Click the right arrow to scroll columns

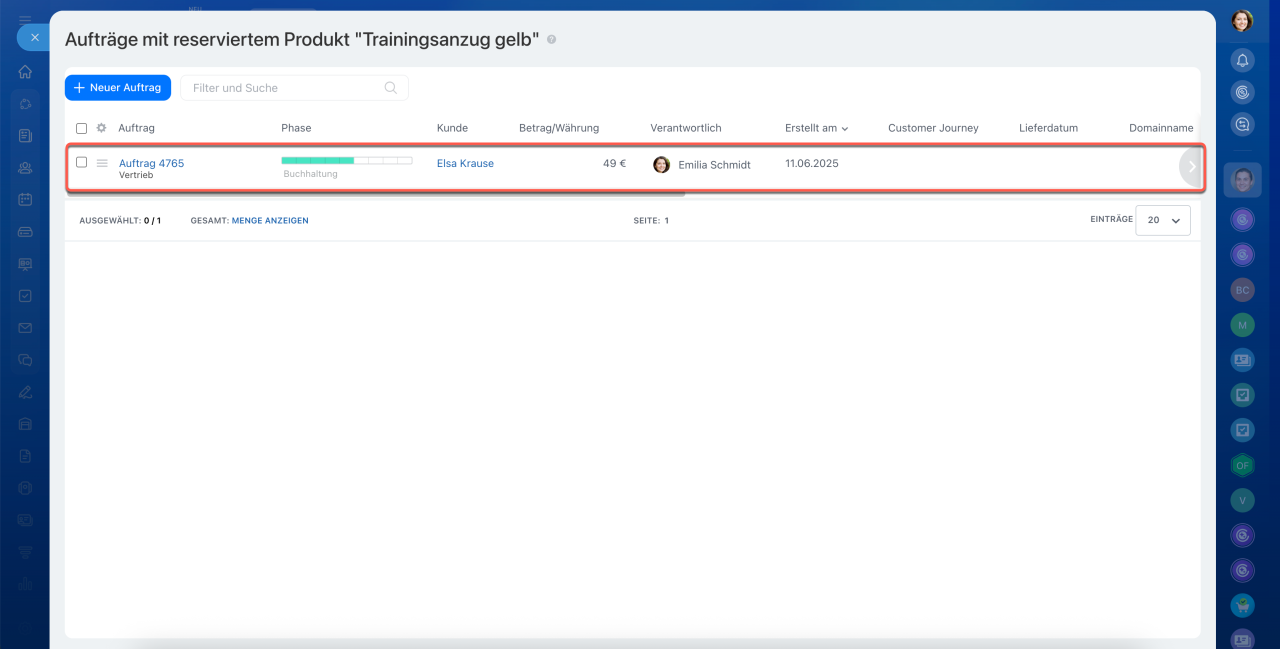[x=1191, y=167]
